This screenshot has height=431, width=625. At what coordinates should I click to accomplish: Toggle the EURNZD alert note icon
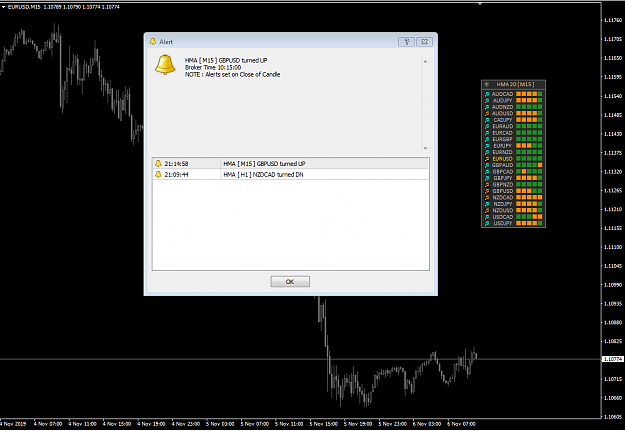pyautogui.click(x=487, y=152)
